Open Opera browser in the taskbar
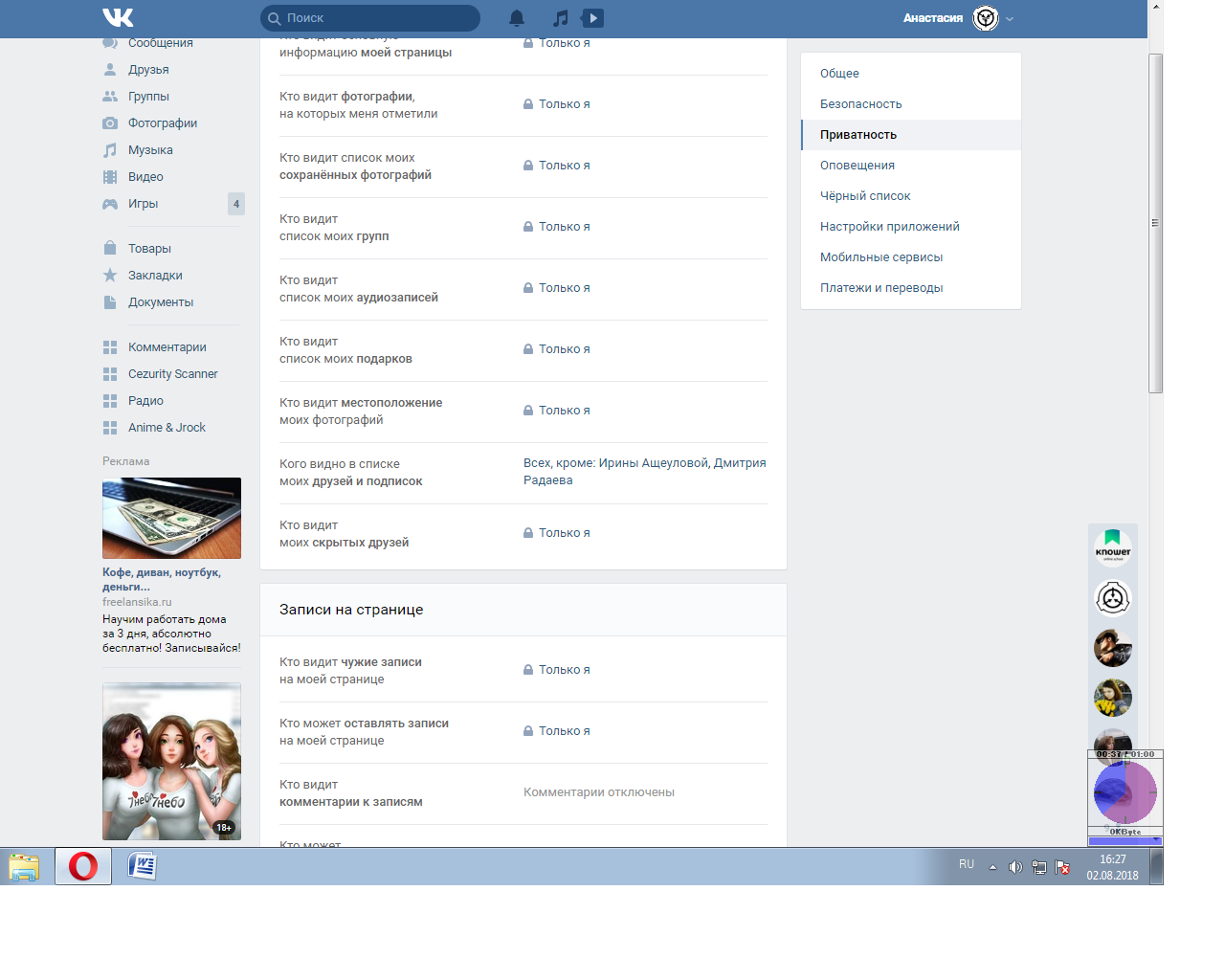 pyautogui.click(x=83, y=866)
